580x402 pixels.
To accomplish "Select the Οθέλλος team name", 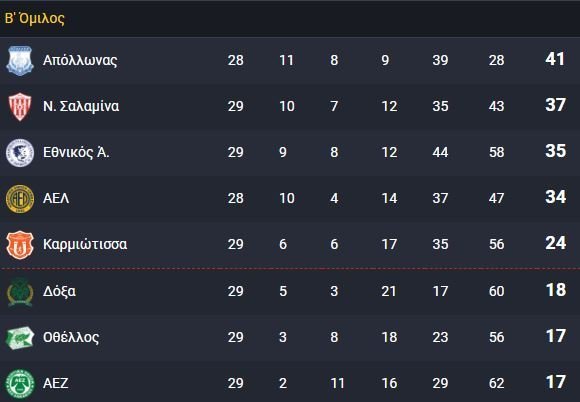I will tap(71, 337).
